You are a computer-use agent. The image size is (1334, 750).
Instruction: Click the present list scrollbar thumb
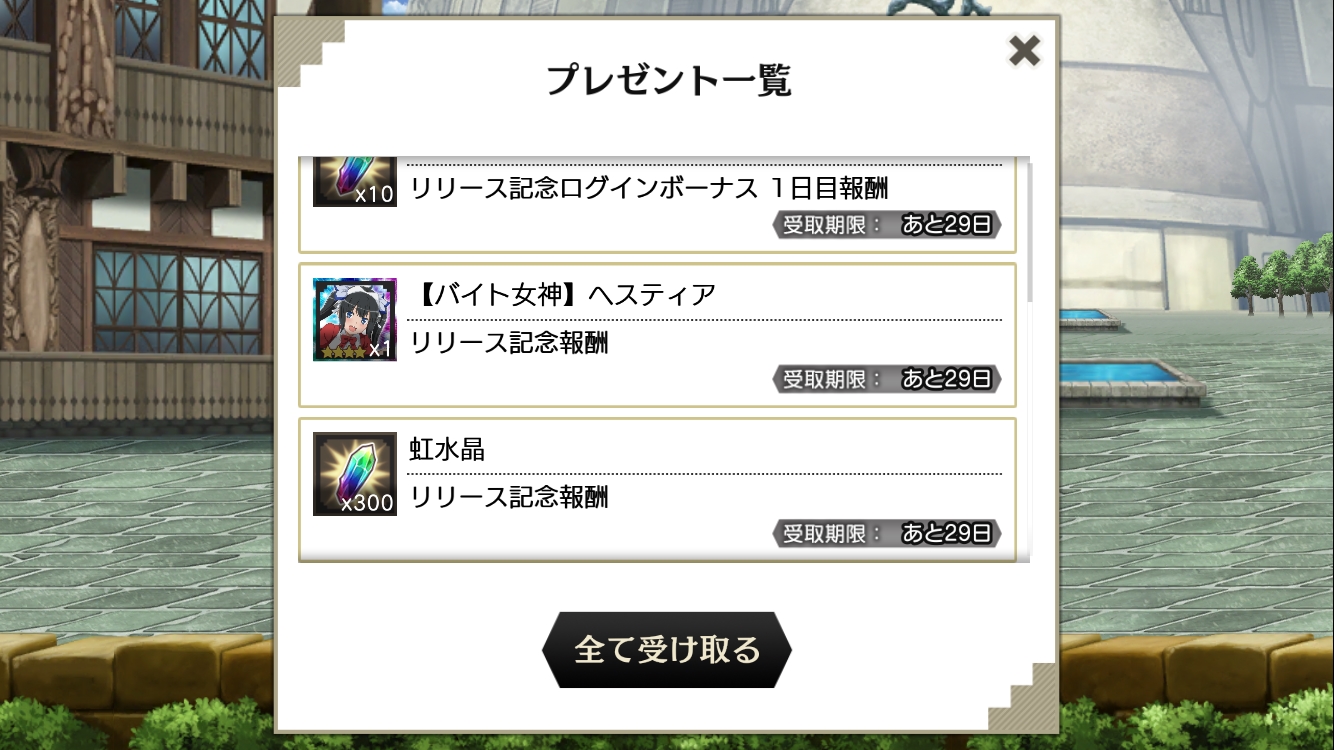[x=1028, y=230]
